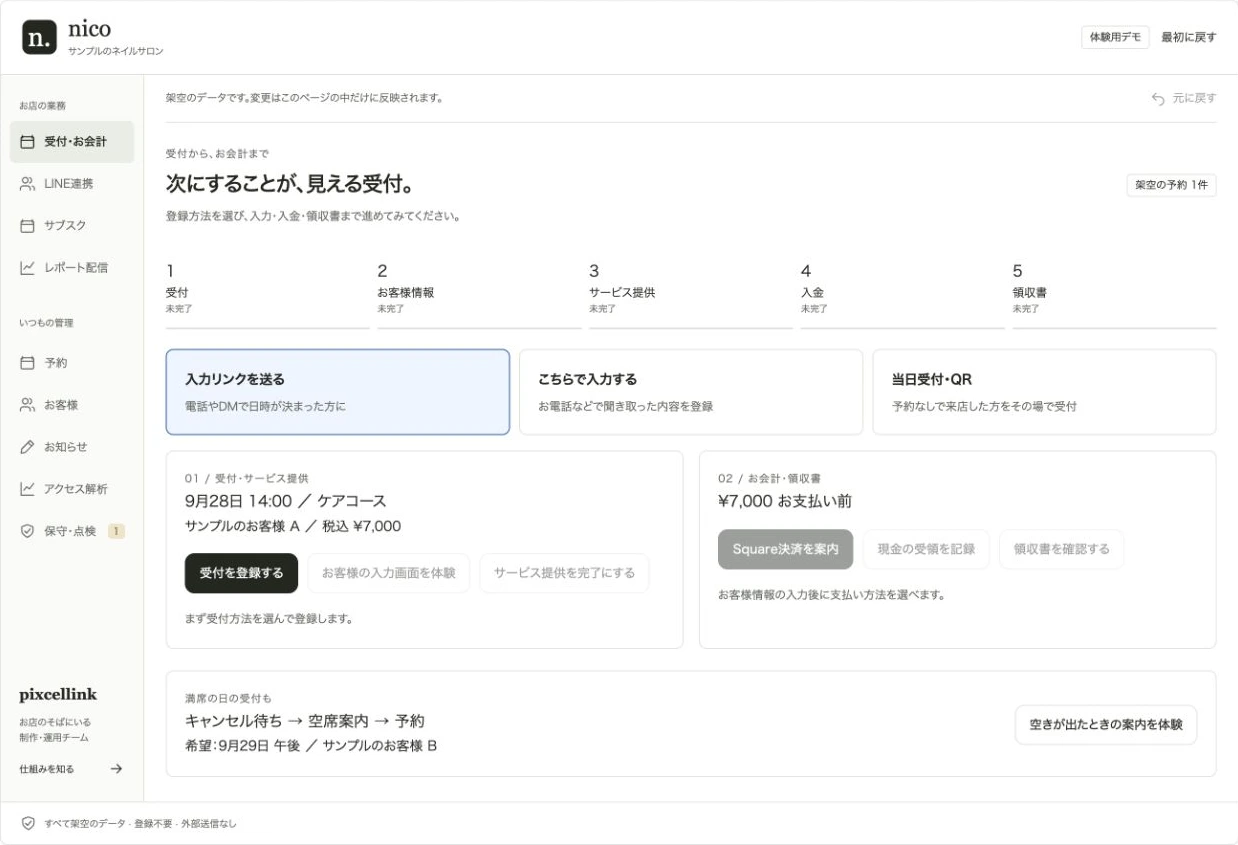The width and height of the screenshot is (1238, 845).
Task: Click the 9月28日 14:00 / ケアコース text
Action: tap(285, 501)
